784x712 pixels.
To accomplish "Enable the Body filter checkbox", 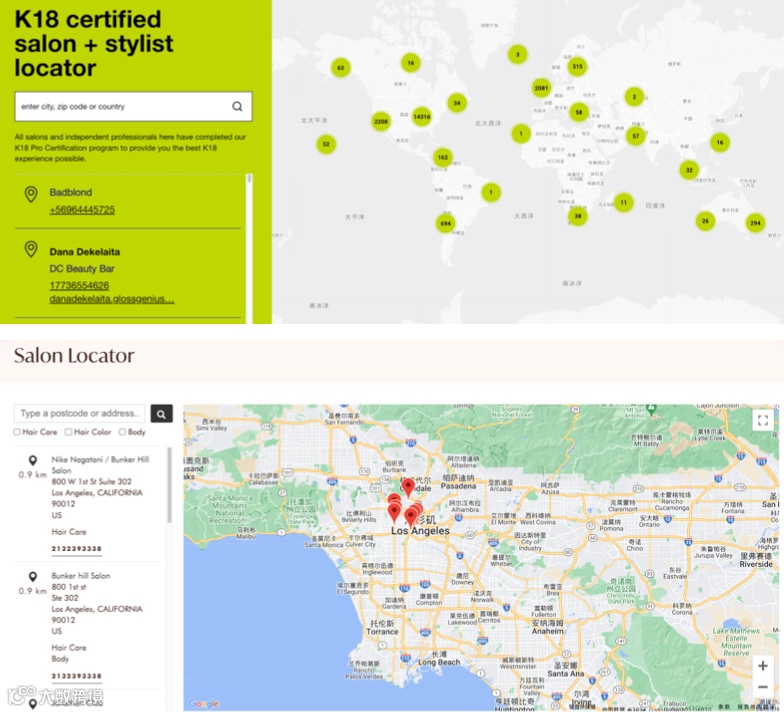I will click(122, 432).
